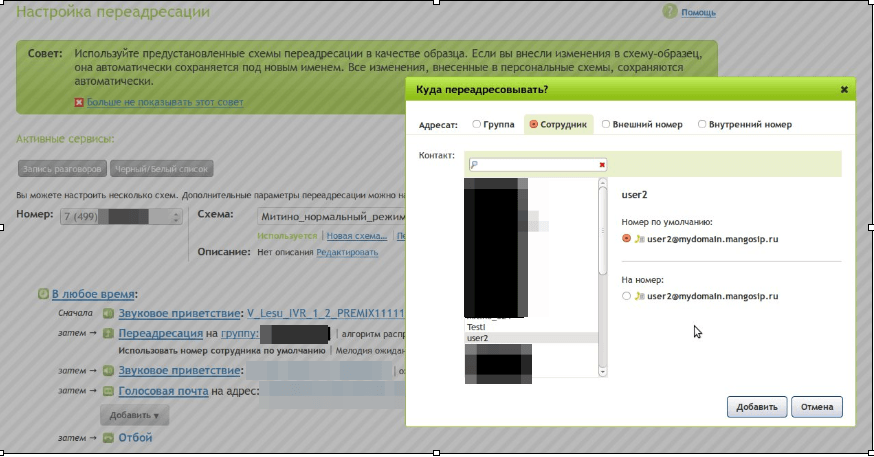Click the группу link in forwarding row
874x457 pixels.
[x=240, y=334]
